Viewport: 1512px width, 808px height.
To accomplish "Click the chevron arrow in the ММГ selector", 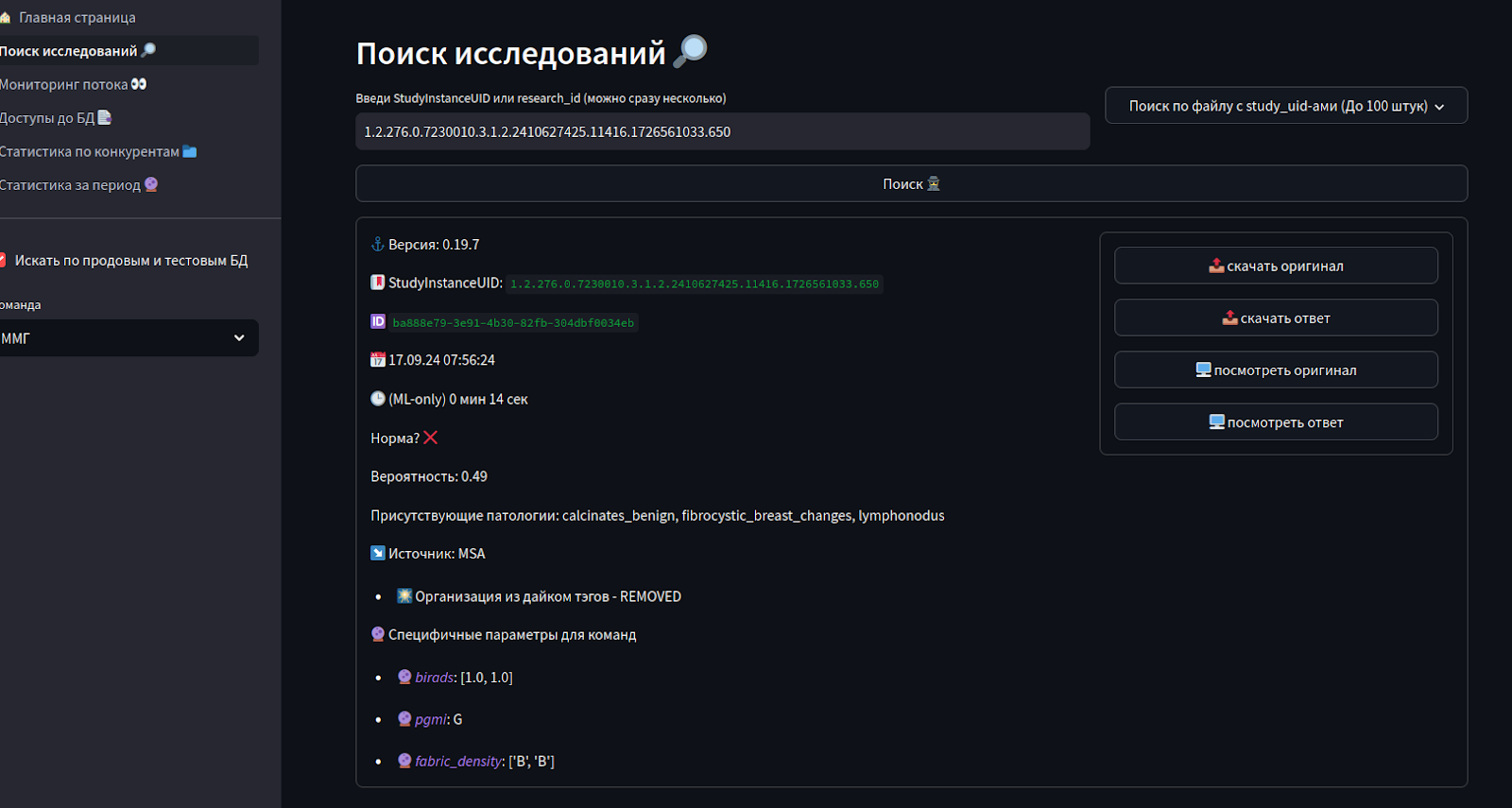I will [239, 338].
